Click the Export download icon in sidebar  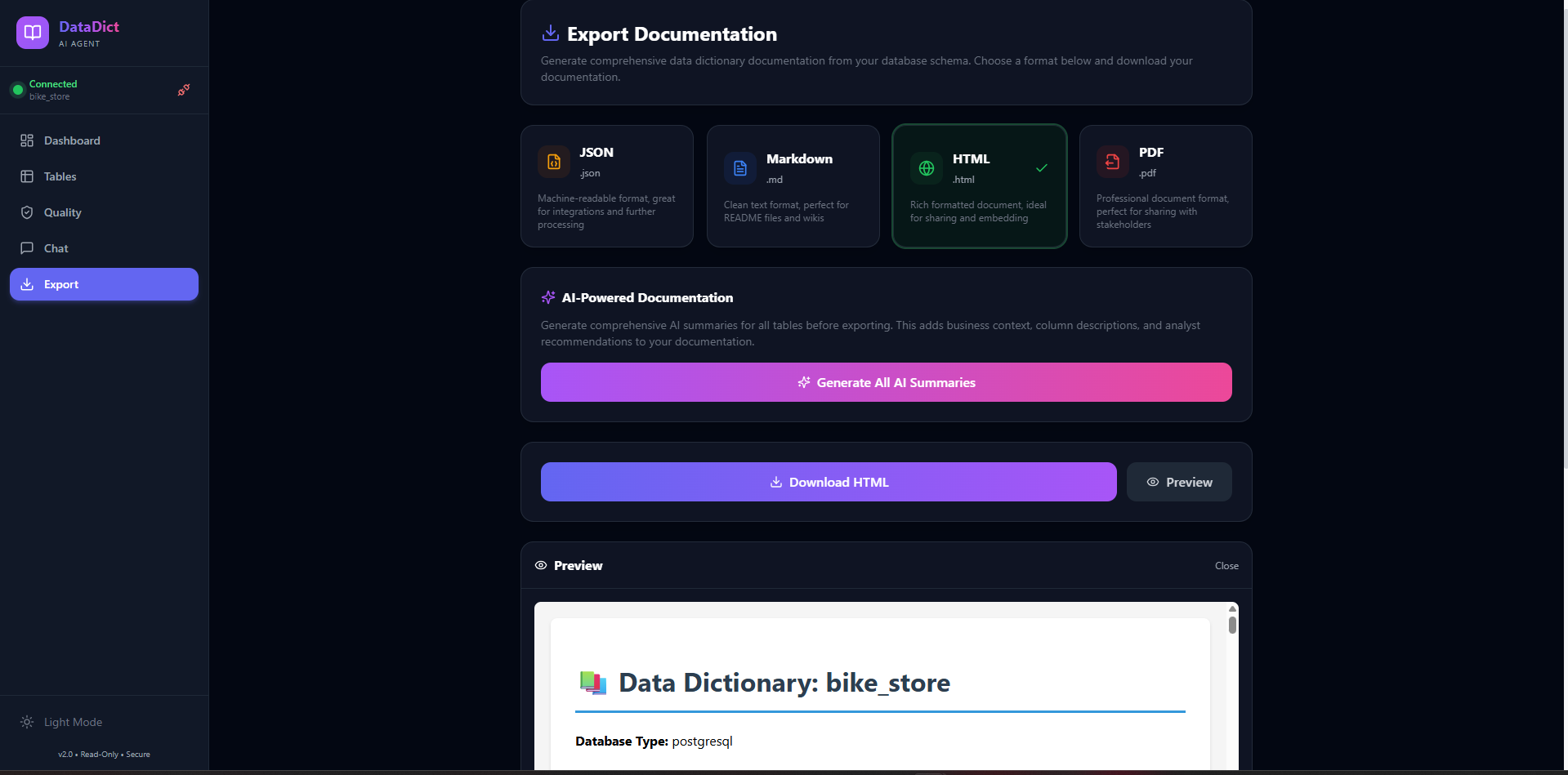pyautogui.click(x=27, y=284)
